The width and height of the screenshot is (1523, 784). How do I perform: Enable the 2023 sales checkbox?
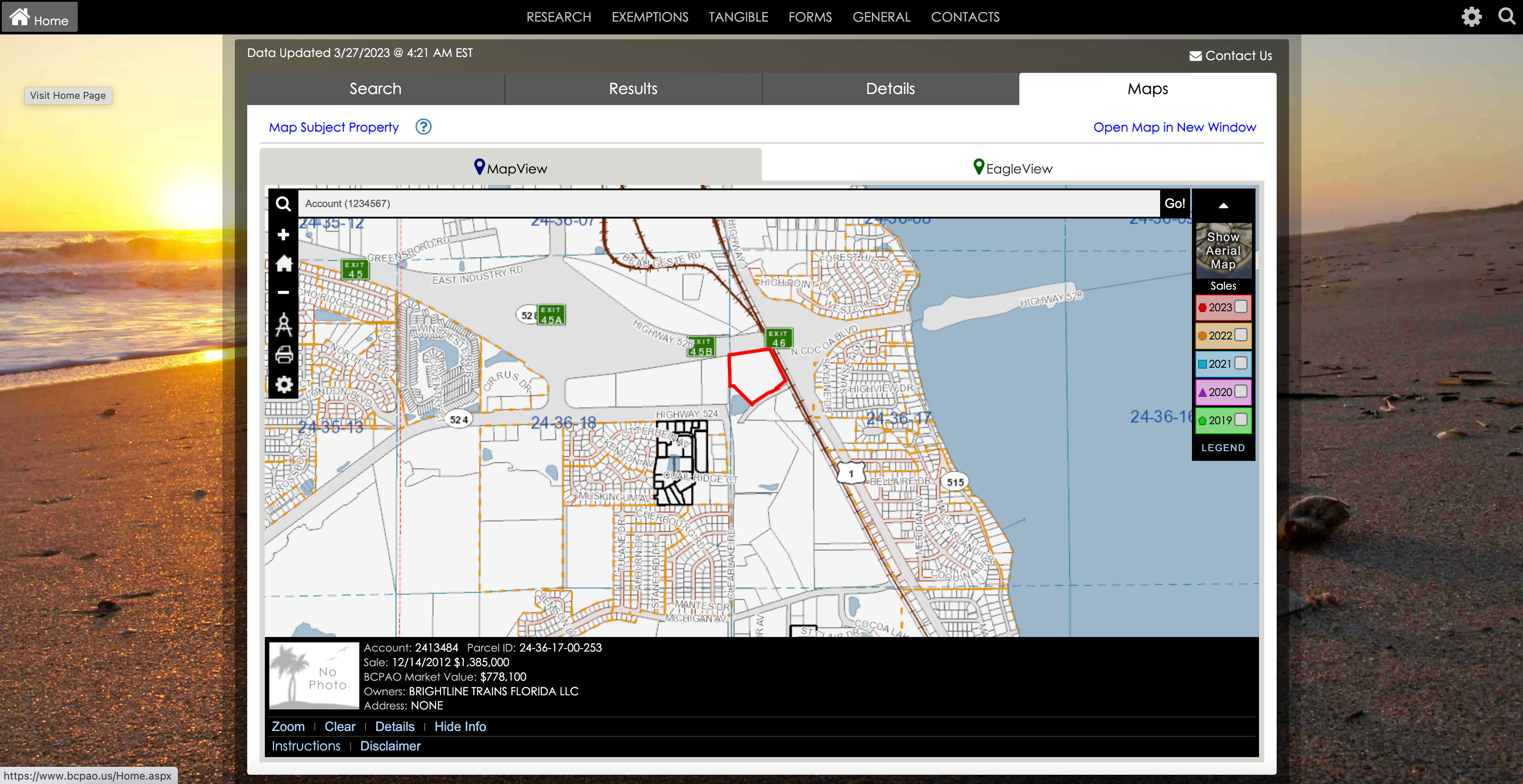tap(1240, 307)
